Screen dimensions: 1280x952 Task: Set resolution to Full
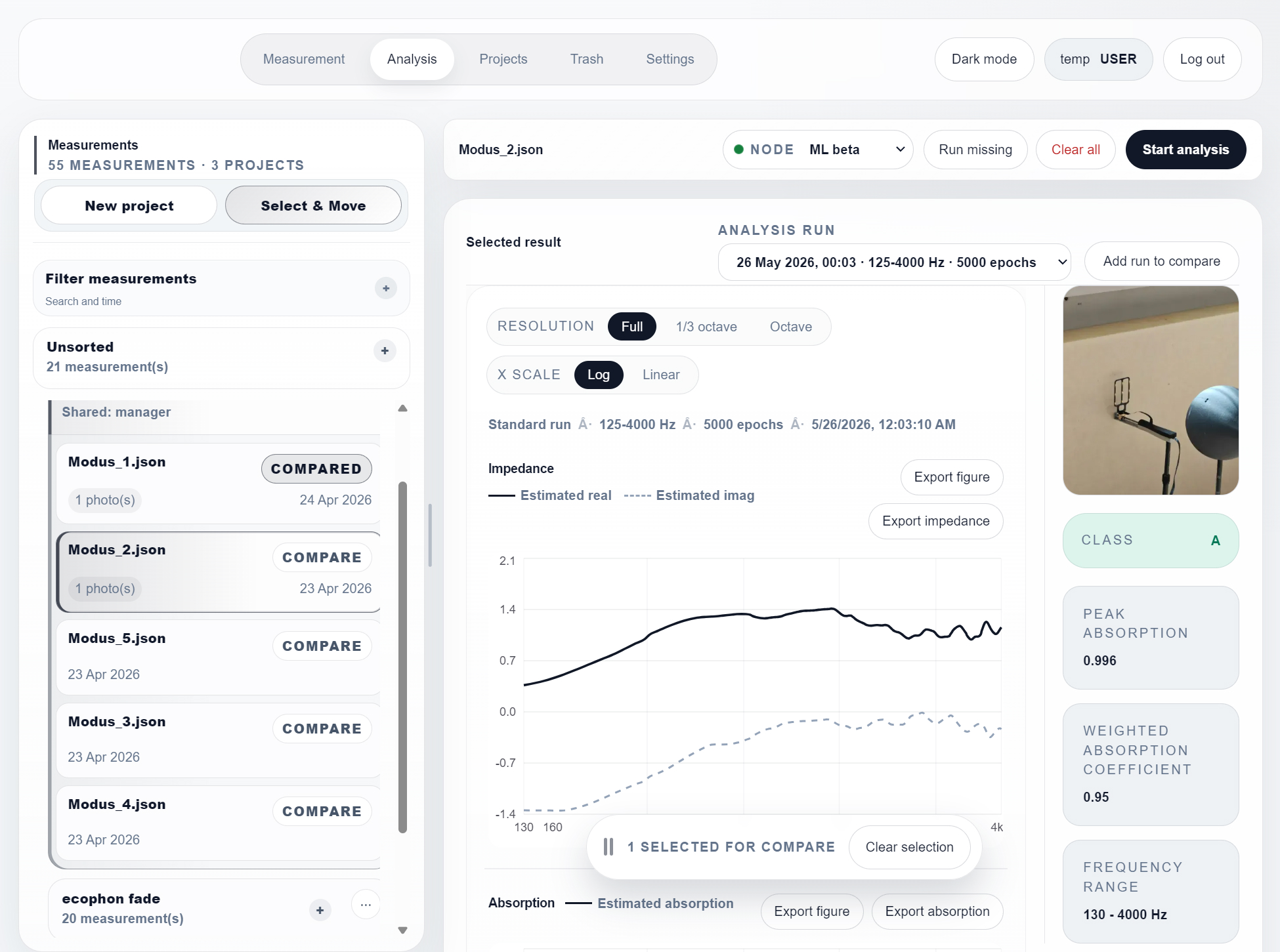pos(632,327)
